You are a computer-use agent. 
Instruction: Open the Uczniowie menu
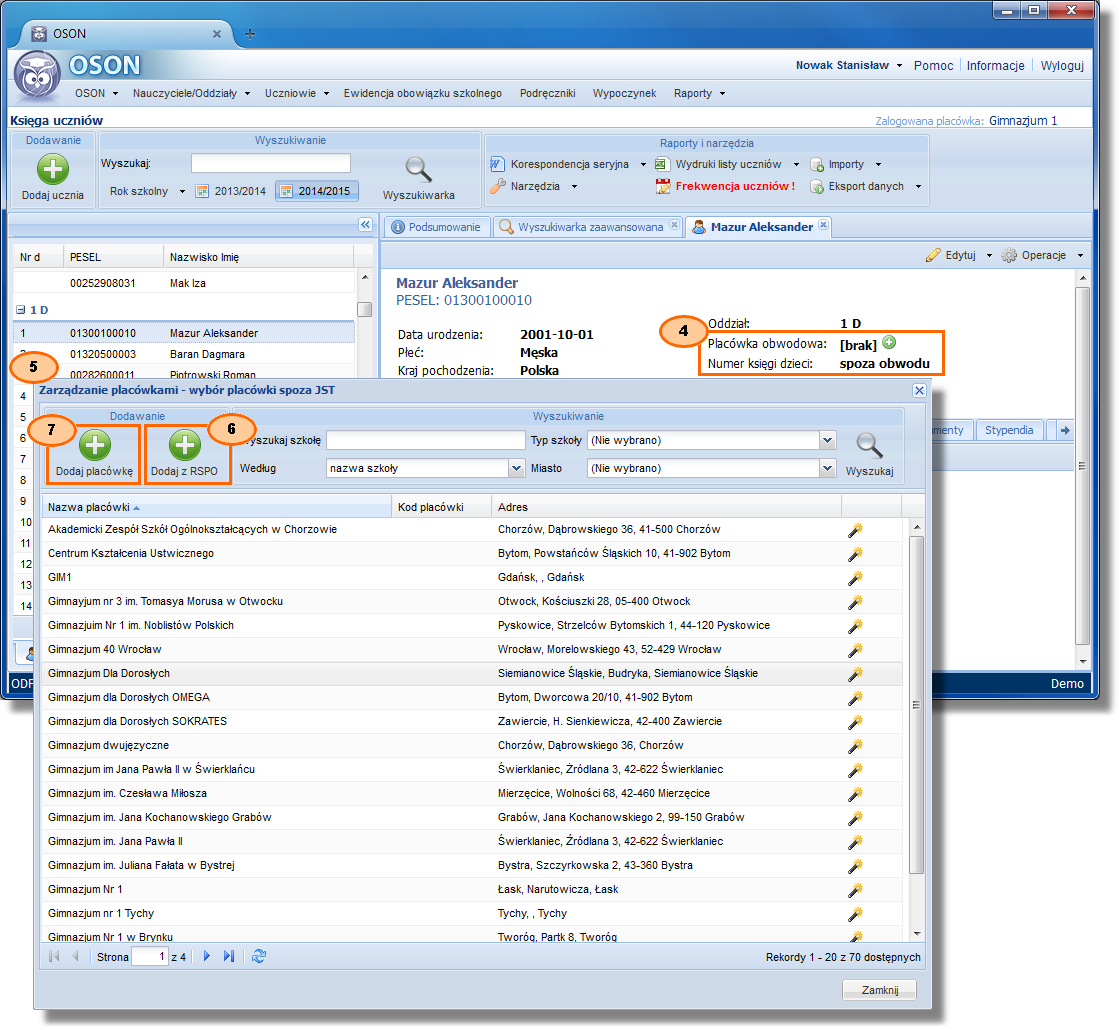[297, 93]
